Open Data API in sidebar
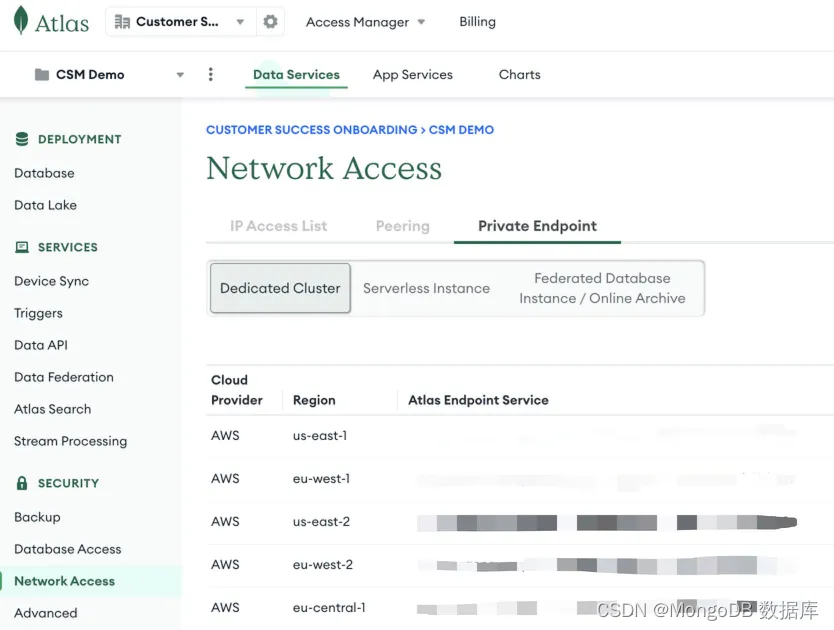This screenshot has width=834, height=630. 41,345
